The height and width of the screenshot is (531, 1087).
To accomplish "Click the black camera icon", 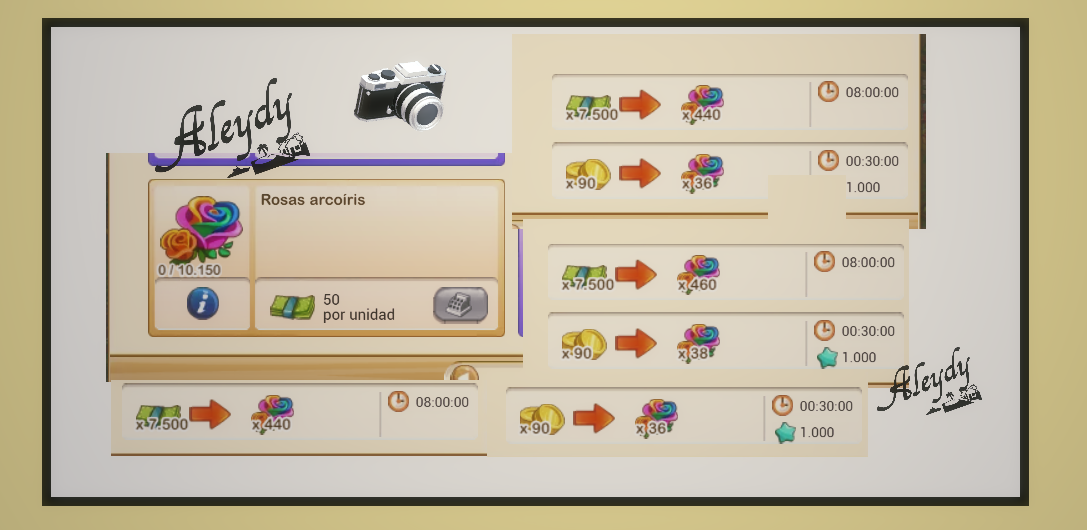I will click(x=400, y=95).
